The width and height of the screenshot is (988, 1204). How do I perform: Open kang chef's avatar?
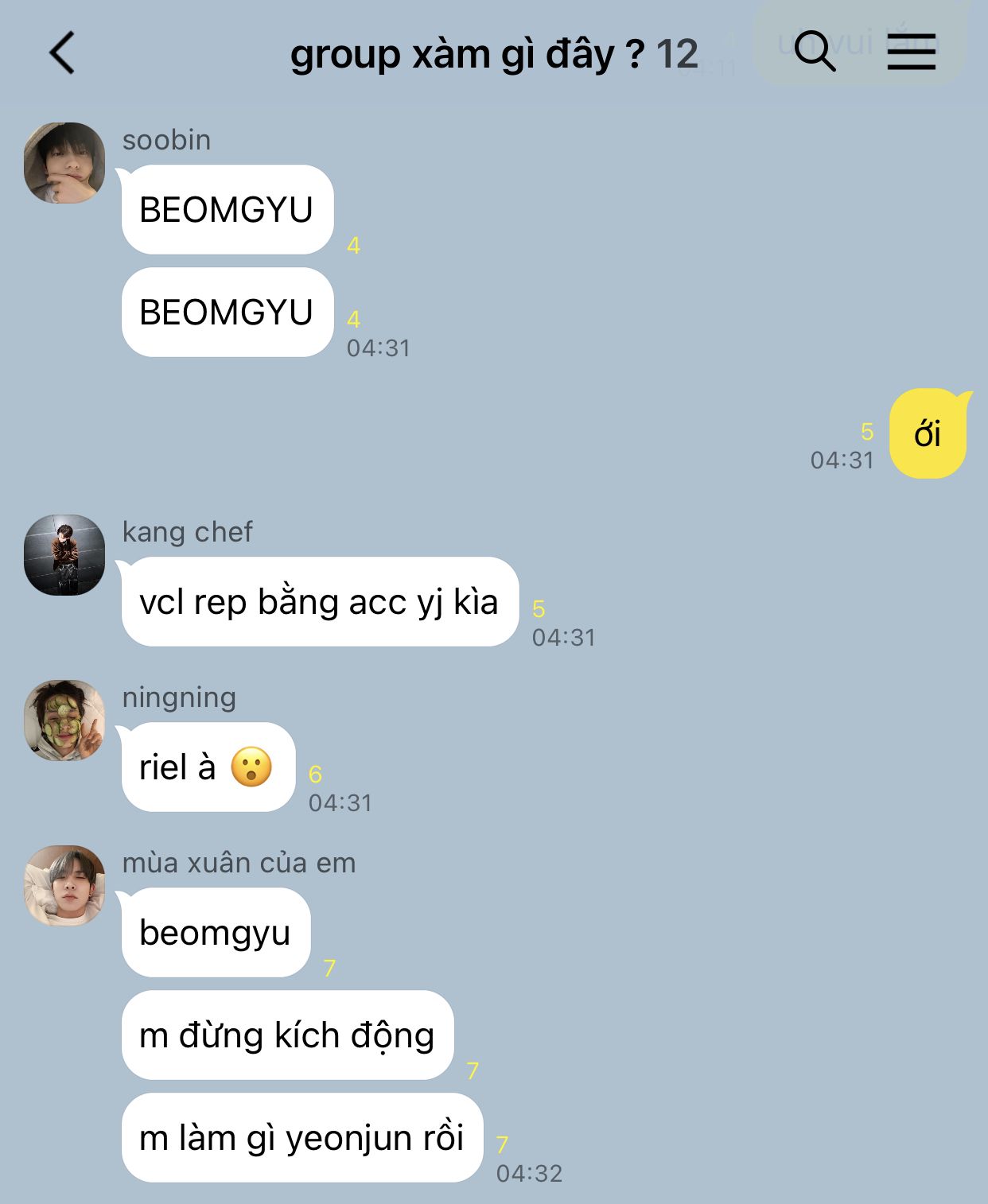[x=64, y=555]
